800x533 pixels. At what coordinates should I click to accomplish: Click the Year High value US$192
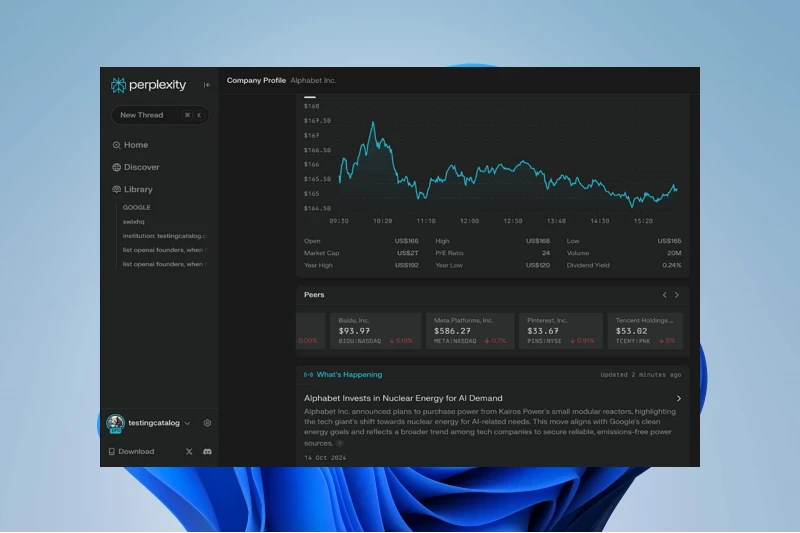(407, 265)
